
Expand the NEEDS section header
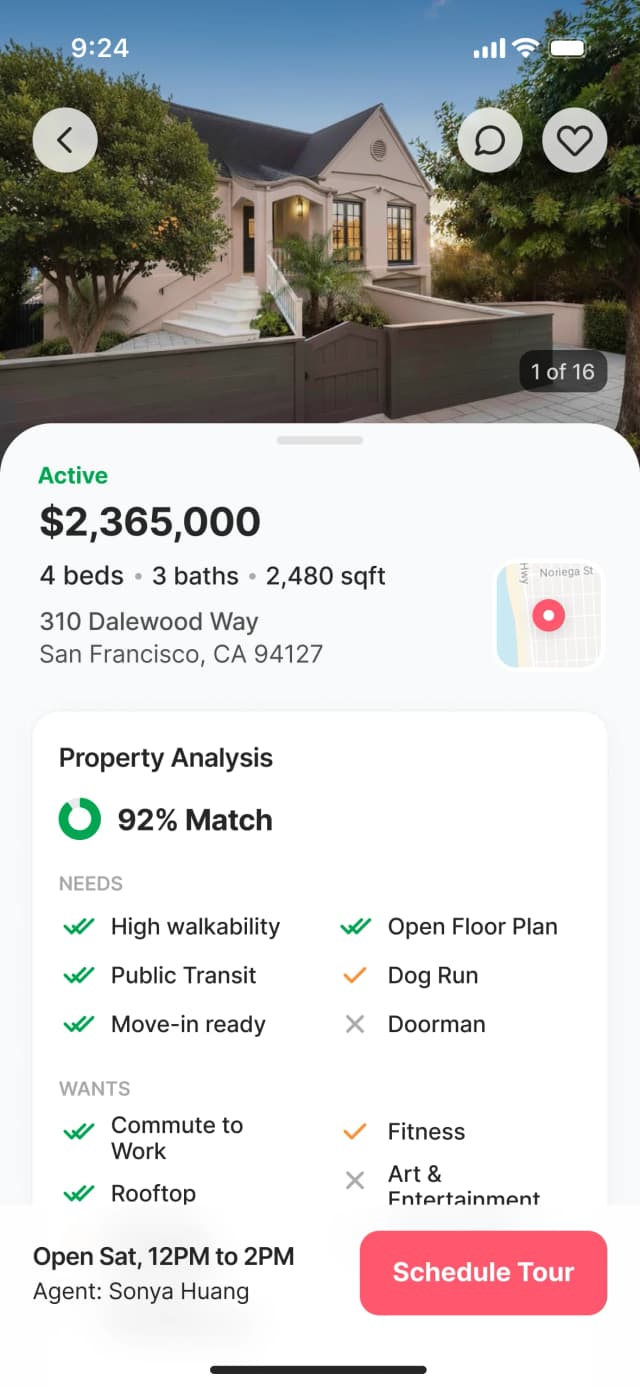pyautogui.click(x=91, y=883)
